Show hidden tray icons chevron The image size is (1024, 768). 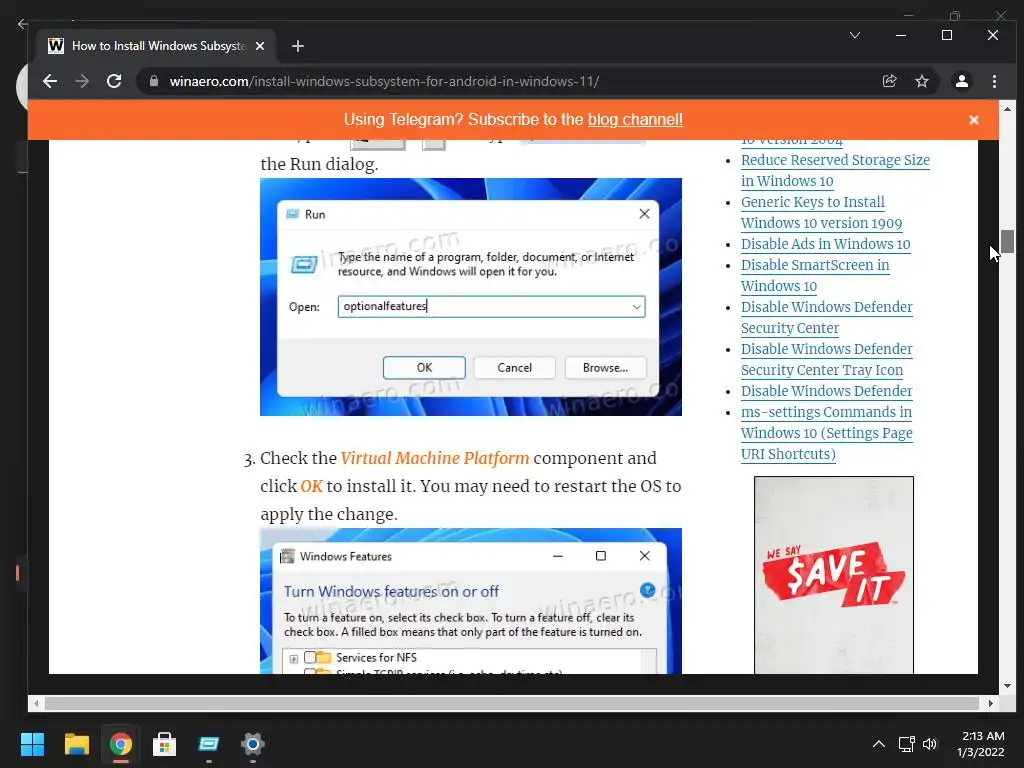[879, 744]
